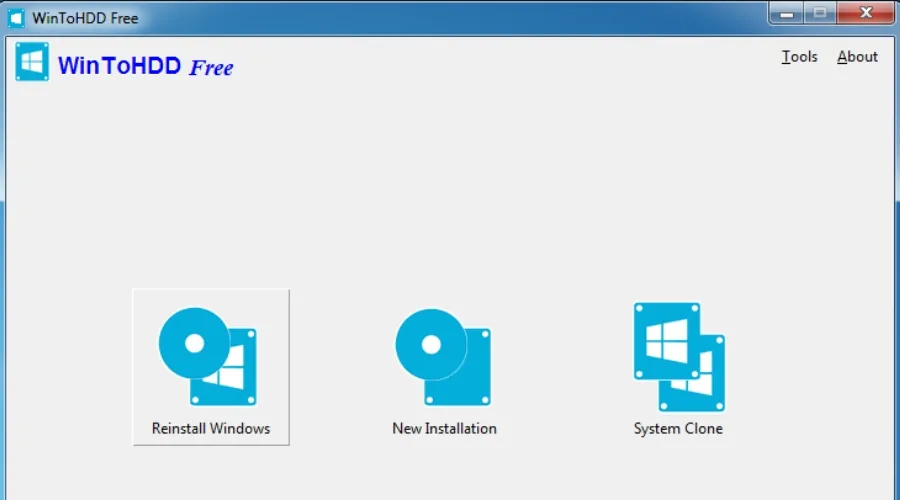Open the Tools menu
Screen dimensions: 900x500
click(x=799, y=57)
